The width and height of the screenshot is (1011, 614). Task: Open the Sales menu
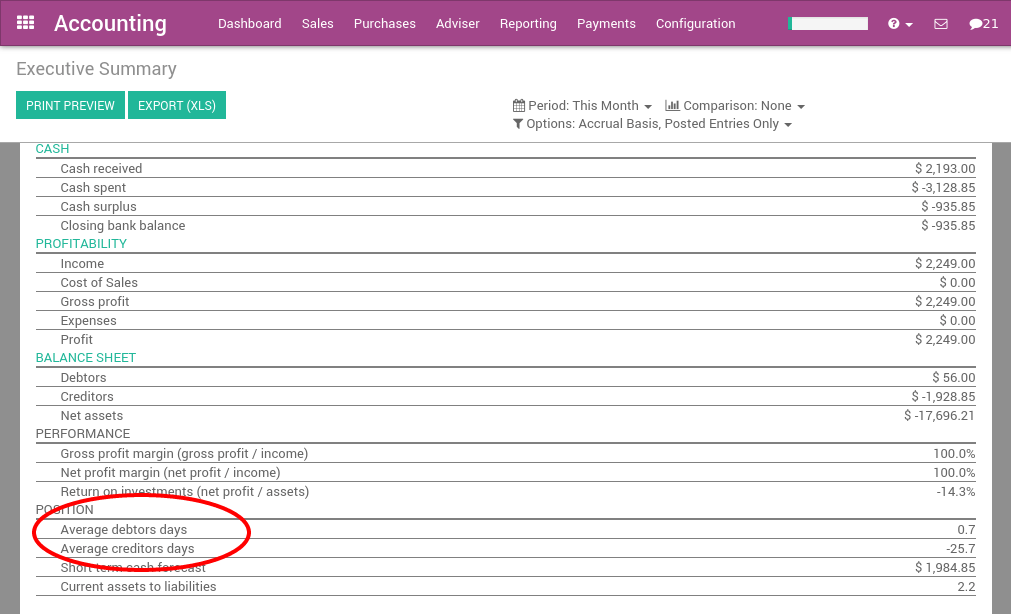pos(317,23)
